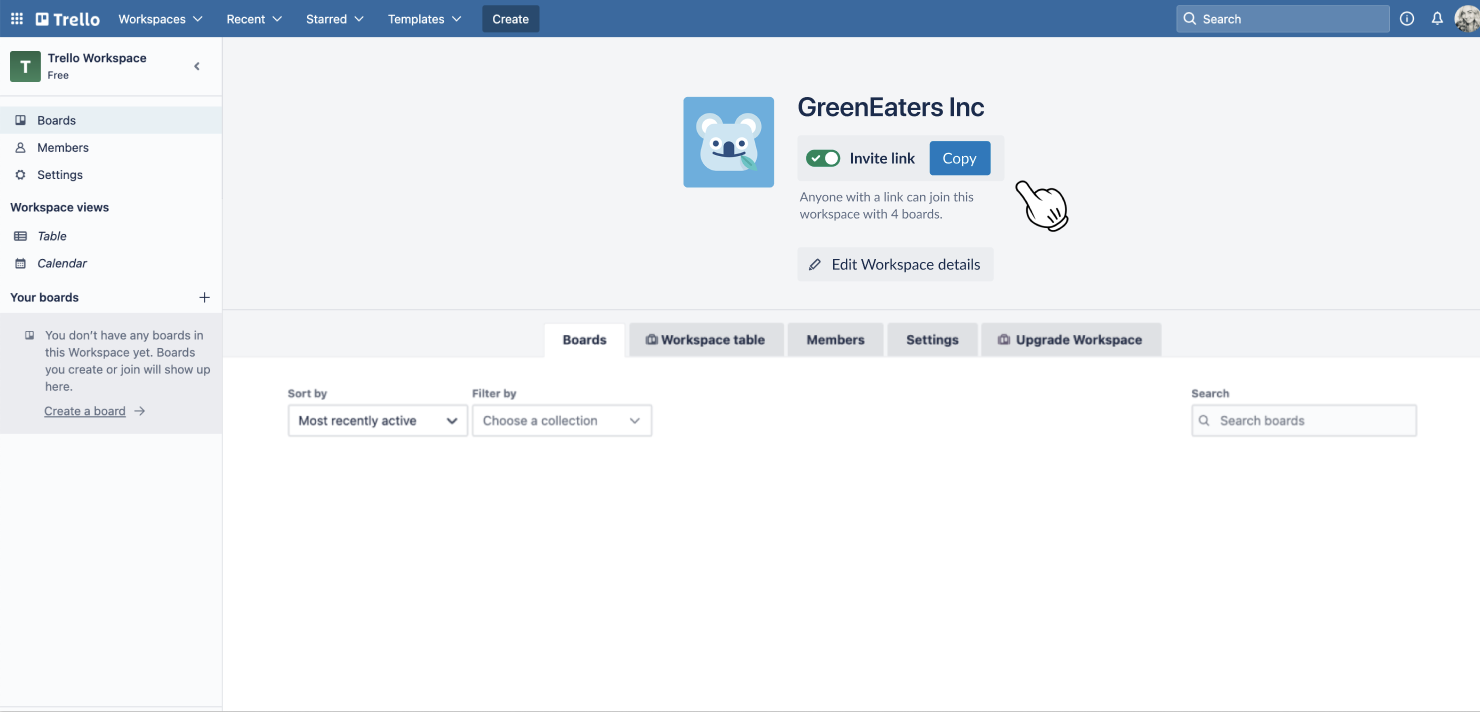Viewport: 1480px width, 712px height.
Task: Expand the Templates menu
Action: click(x=425, y=19)
